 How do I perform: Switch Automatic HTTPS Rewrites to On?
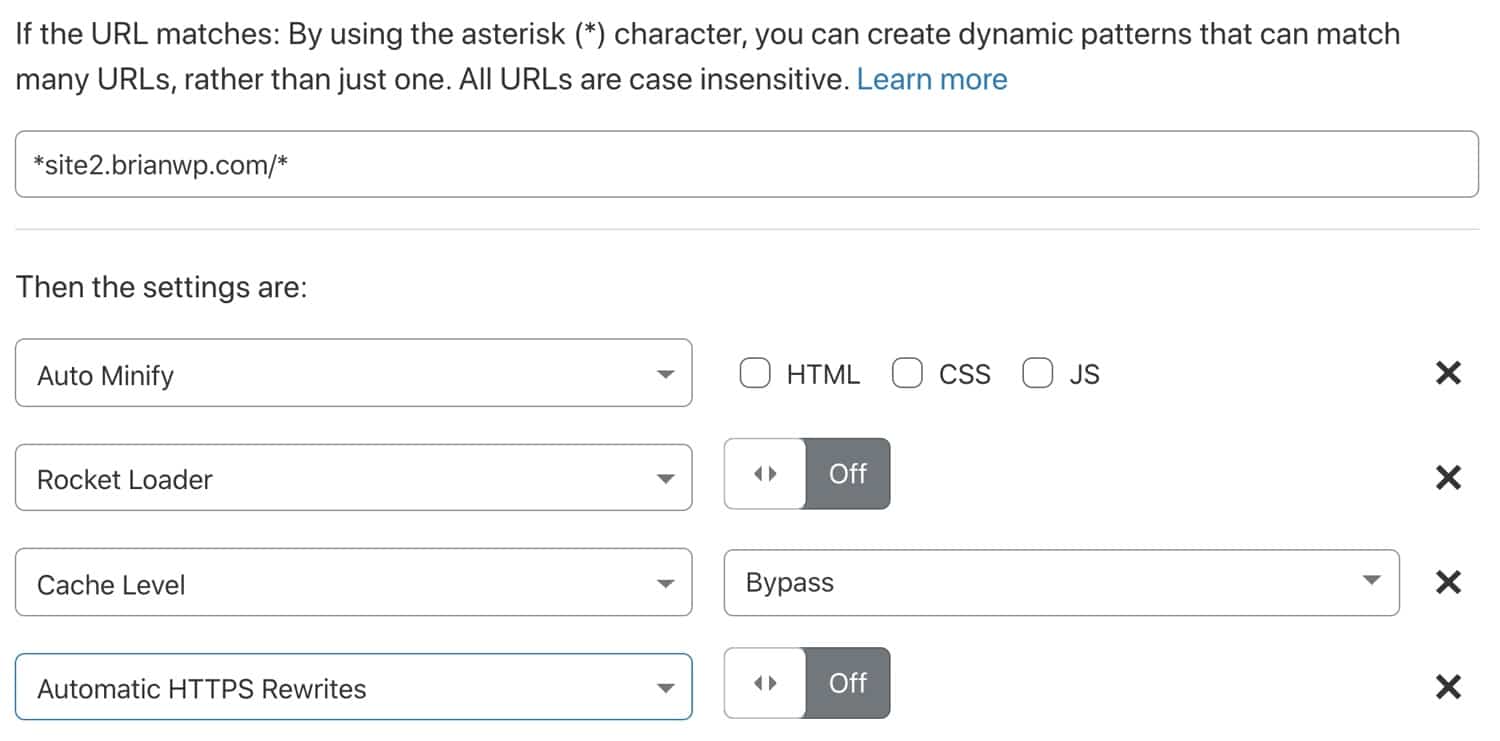pos(846,683)
